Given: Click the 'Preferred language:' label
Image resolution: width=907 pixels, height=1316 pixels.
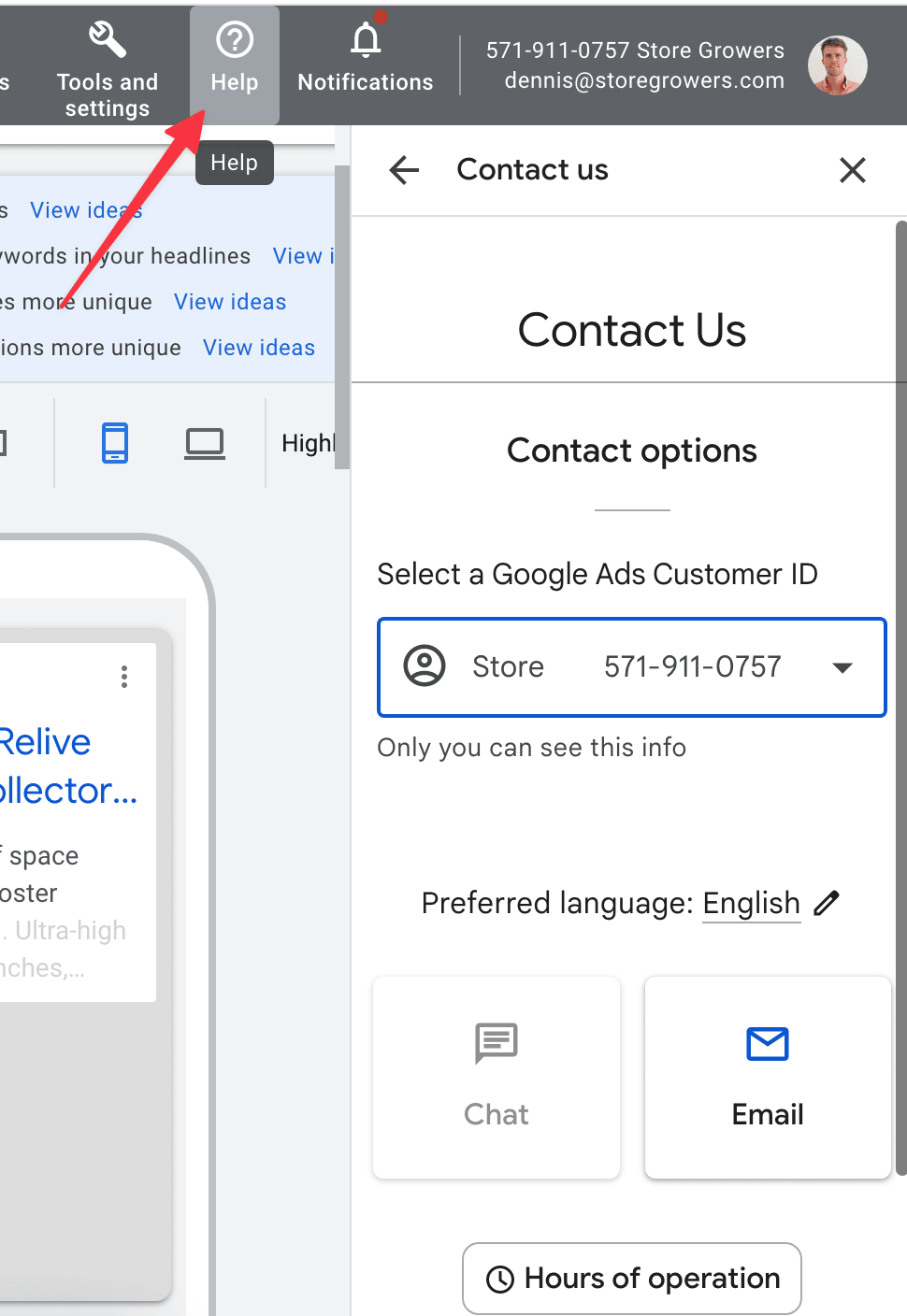Looking at the screenshot, I should tap(557, 903).
